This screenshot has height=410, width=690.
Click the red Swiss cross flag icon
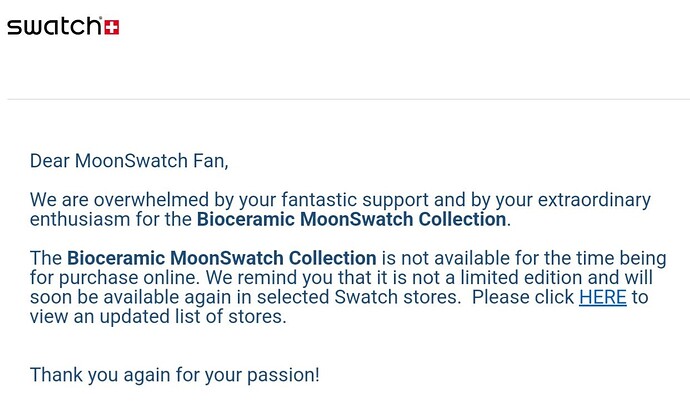pyautogui.click(x=111, y=27)
